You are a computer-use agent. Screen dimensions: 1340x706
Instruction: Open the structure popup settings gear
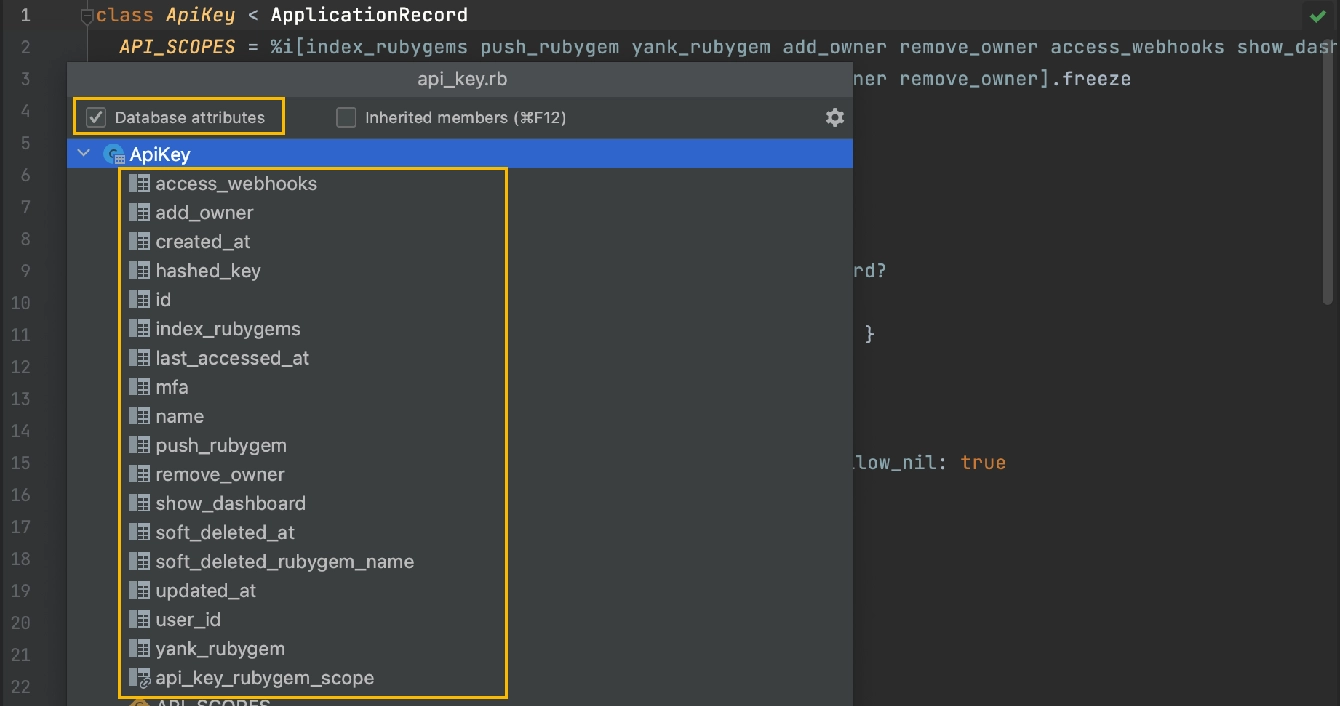pyautogui.click(x=835, y=117)
